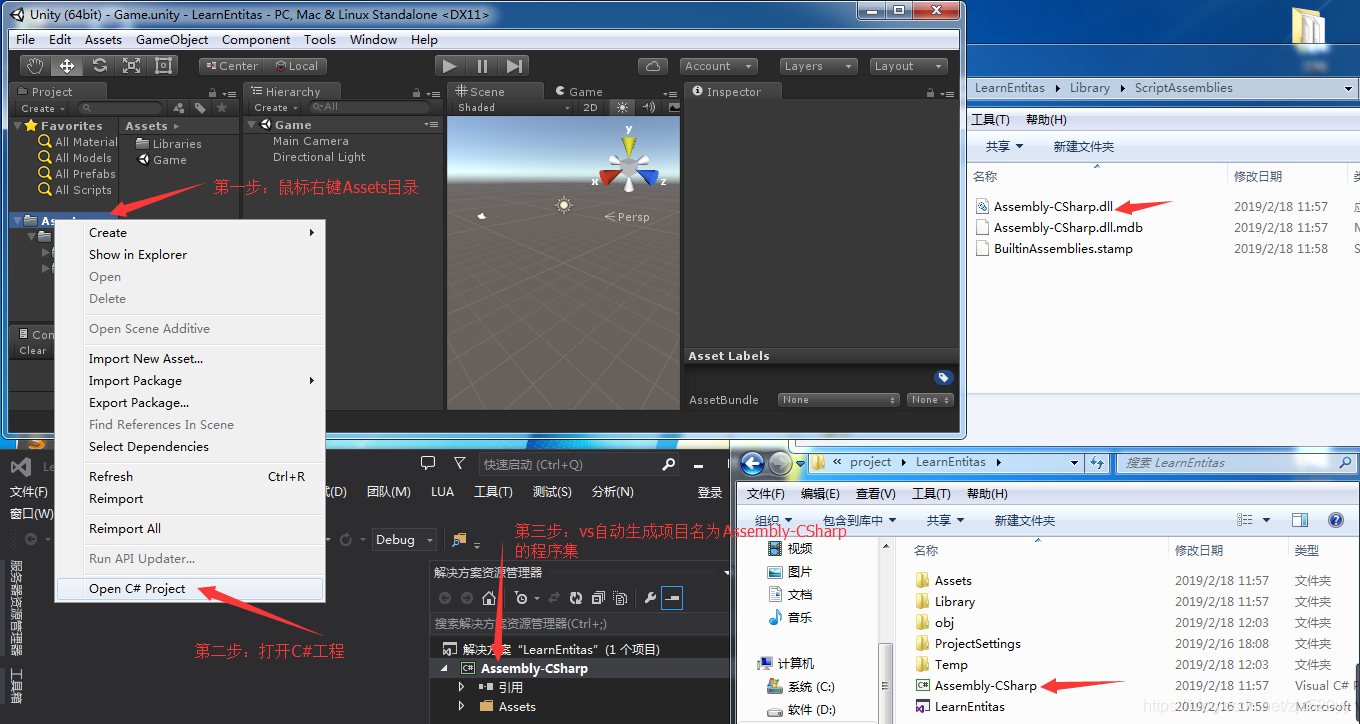Image resolution: width=1360 pixels, height=724 pixels.
Task: Choose Show in Explorer from context menu
Action: 190,255
